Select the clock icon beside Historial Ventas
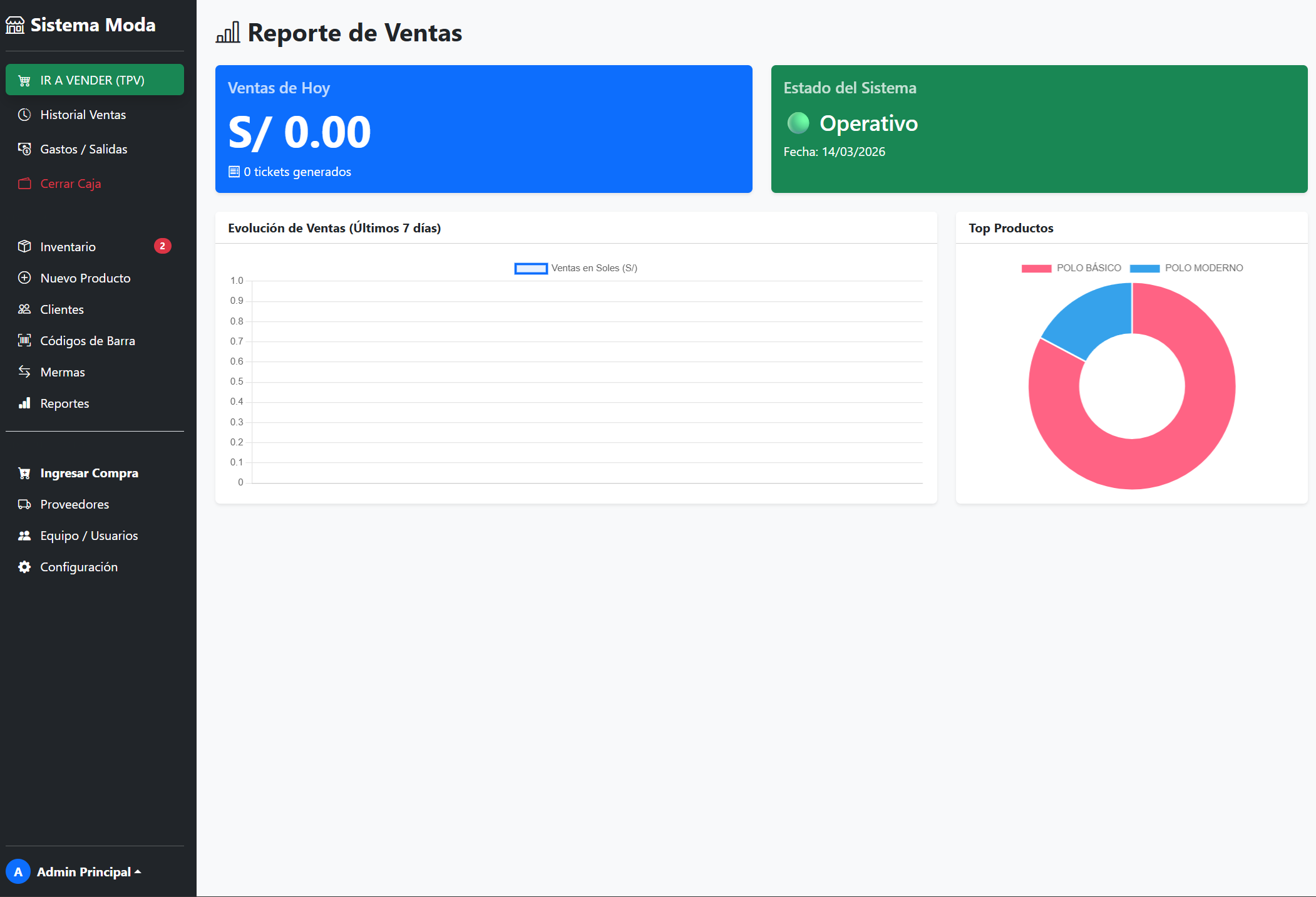This screenshot has height=897, width=1316. [24, 115]
